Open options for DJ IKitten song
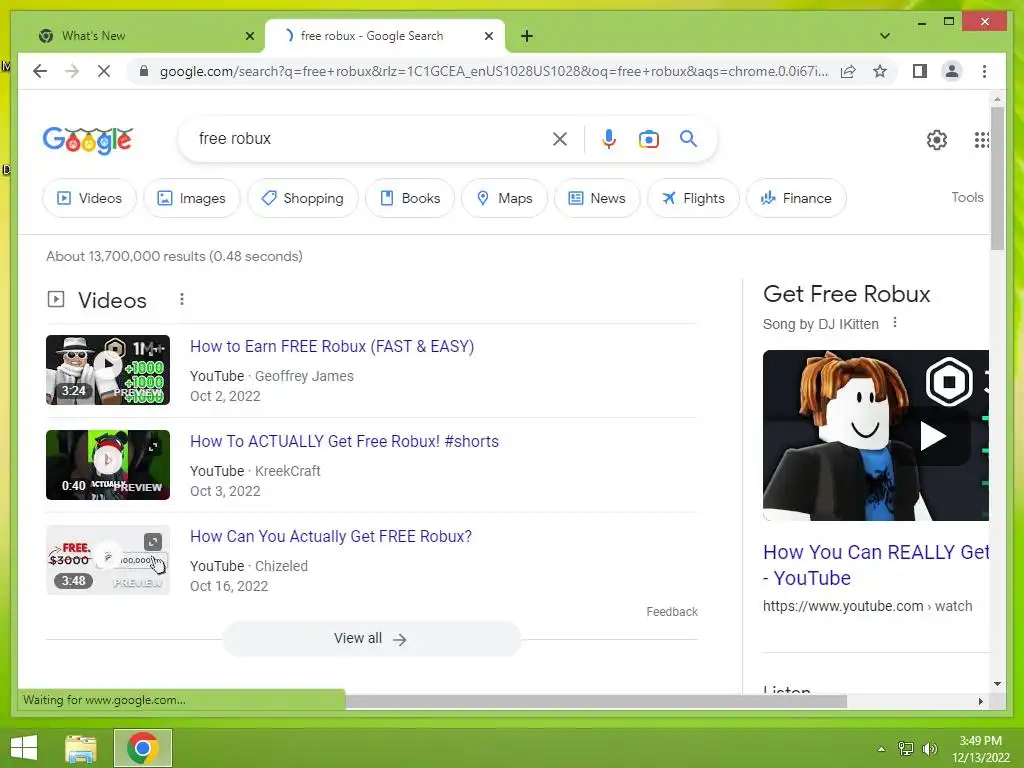Viewport: 1024px width, 768px height. [895, 323]
